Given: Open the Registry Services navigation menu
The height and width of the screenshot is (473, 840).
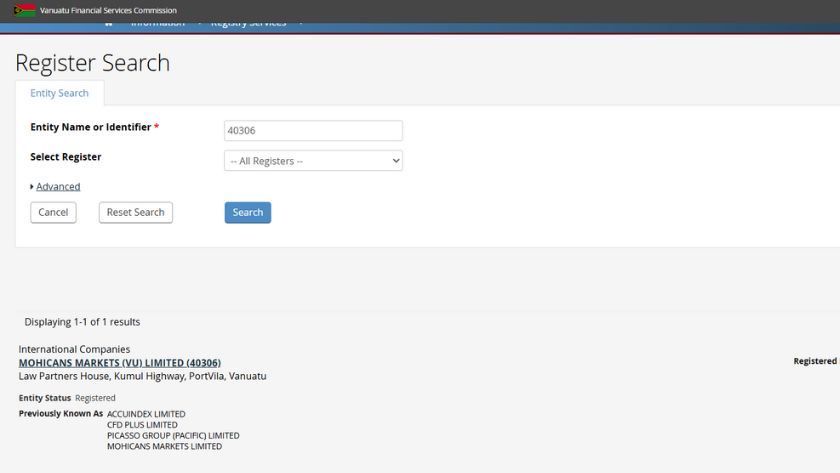Looking at the screenshot, I should pyautogui.click(x=248, y=24).
